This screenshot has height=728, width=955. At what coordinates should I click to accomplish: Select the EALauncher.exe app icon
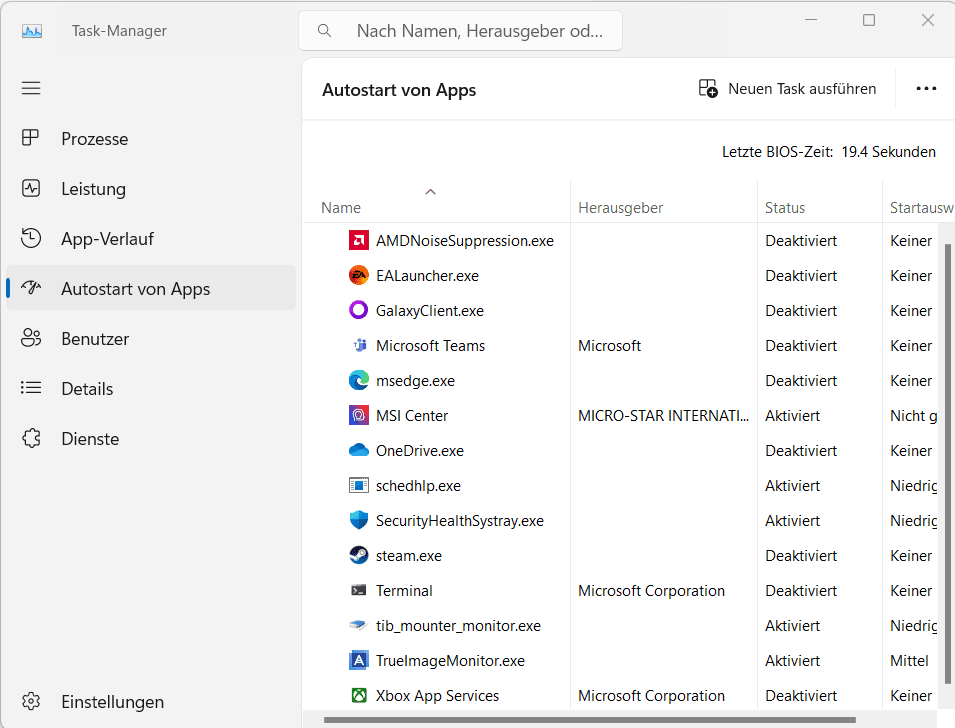tap(359, 276)
